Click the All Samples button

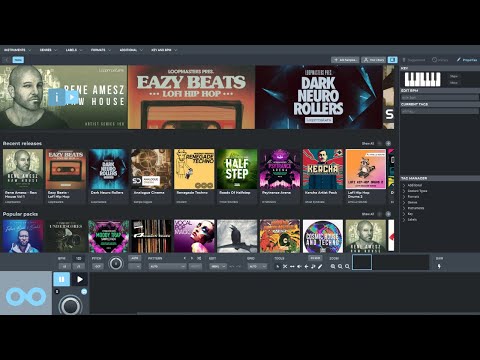pos(345,60)
